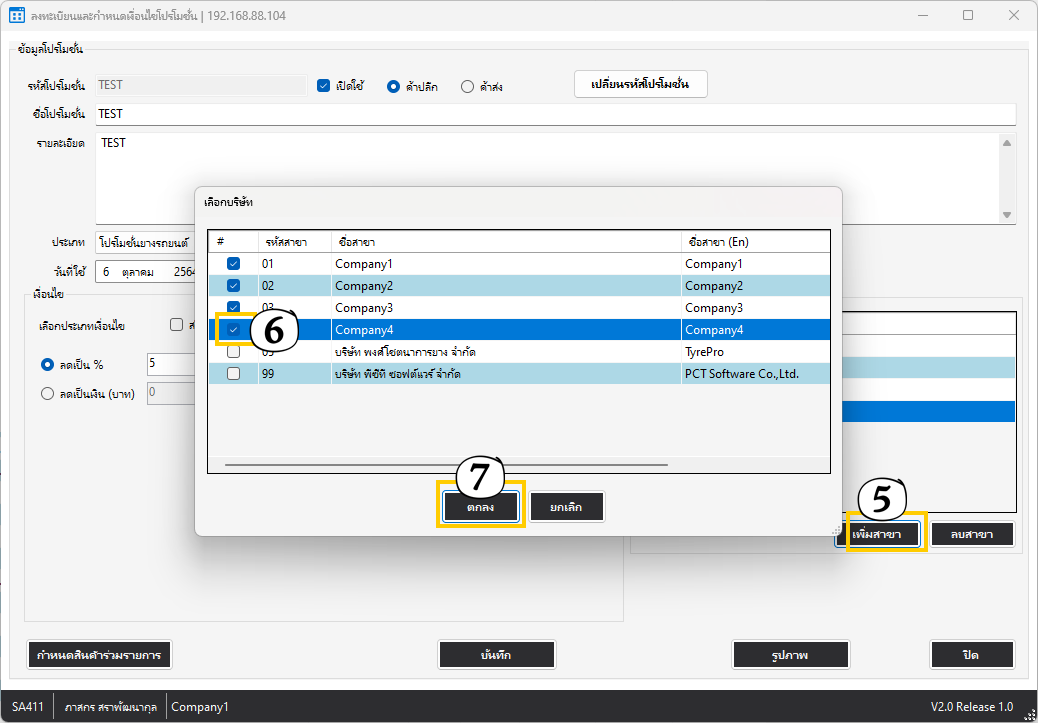Click the scroll up arrow in details box

point(1007,143)
